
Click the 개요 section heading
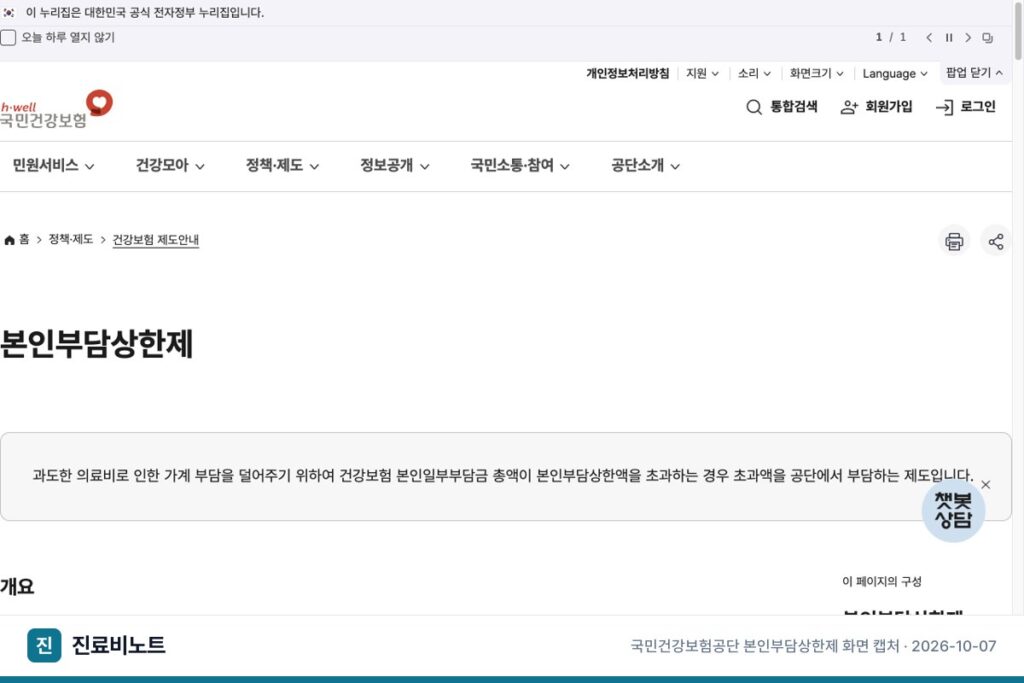17,586
